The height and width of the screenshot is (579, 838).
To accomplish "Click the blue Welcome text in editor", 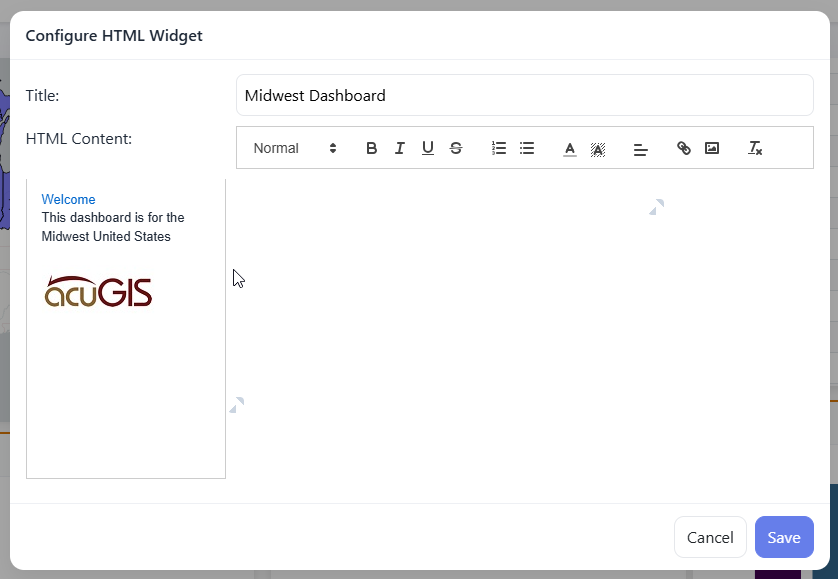I will click(x=69, y=199).
